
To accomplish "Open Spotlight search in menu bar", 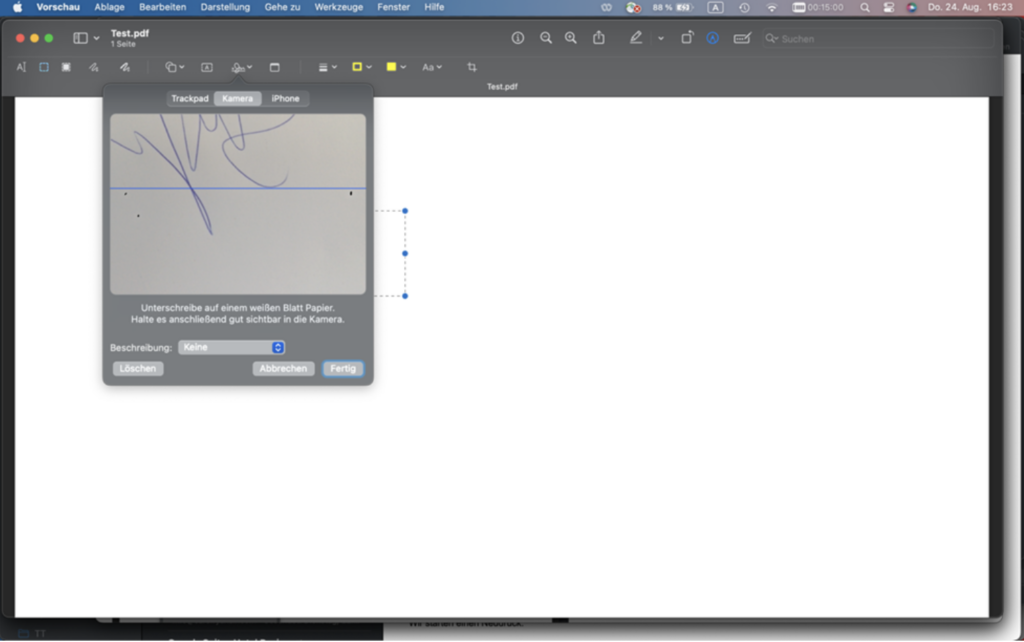I will (x=865, y=8).
